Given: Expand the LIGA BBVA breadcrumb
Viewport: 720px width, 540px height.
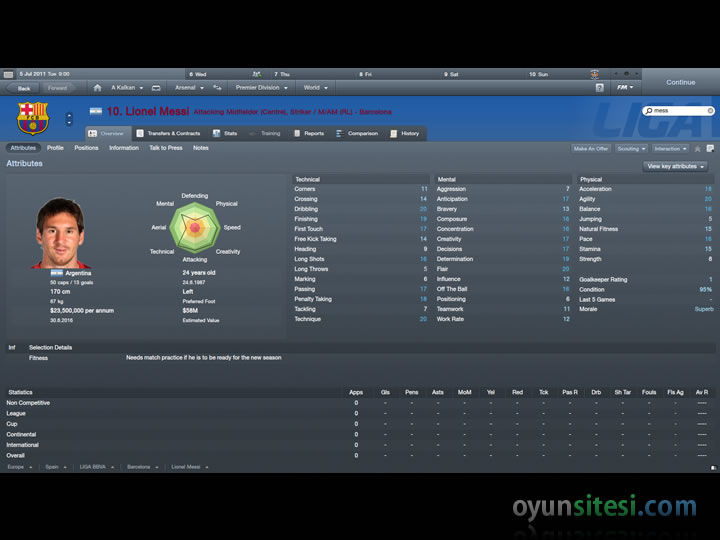Looking at the screenshot, I should pyautogui.click(x=96, y=467).
